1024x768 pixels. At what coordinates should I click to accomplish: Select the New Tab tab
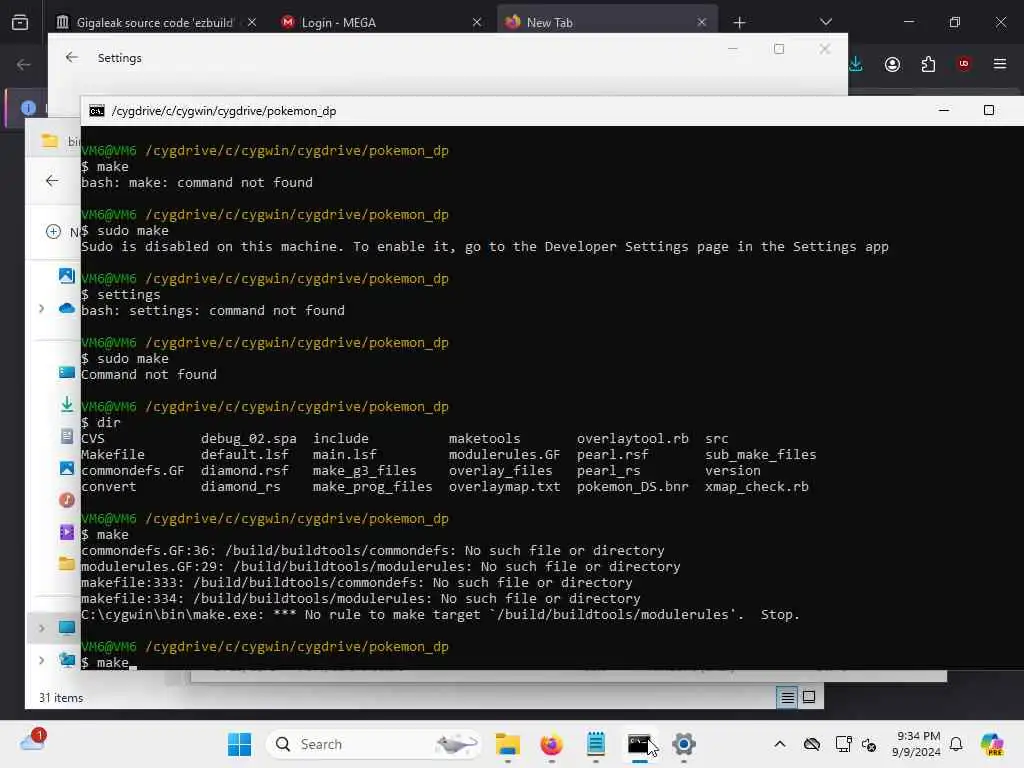pyautogui.click(x=607, y=23)
